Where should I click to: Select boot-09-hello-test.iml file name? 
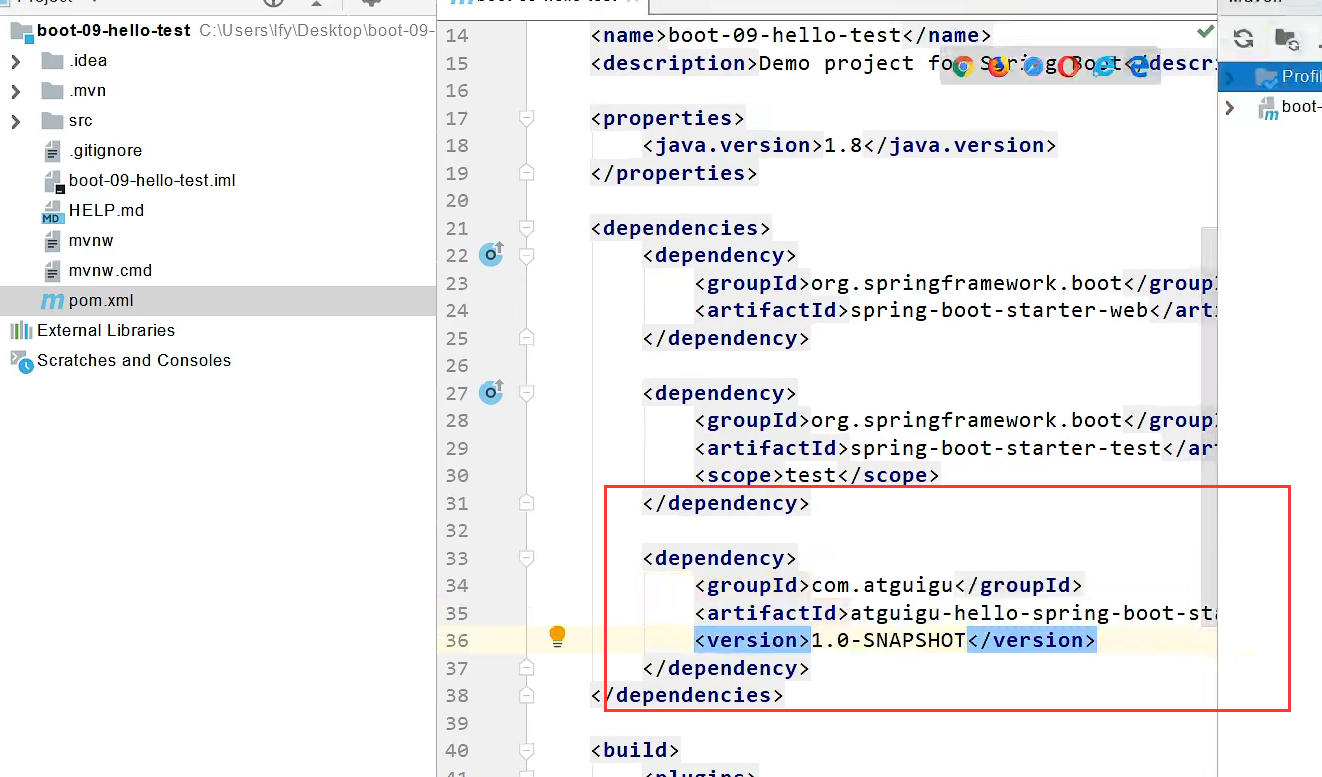(152, 181)
